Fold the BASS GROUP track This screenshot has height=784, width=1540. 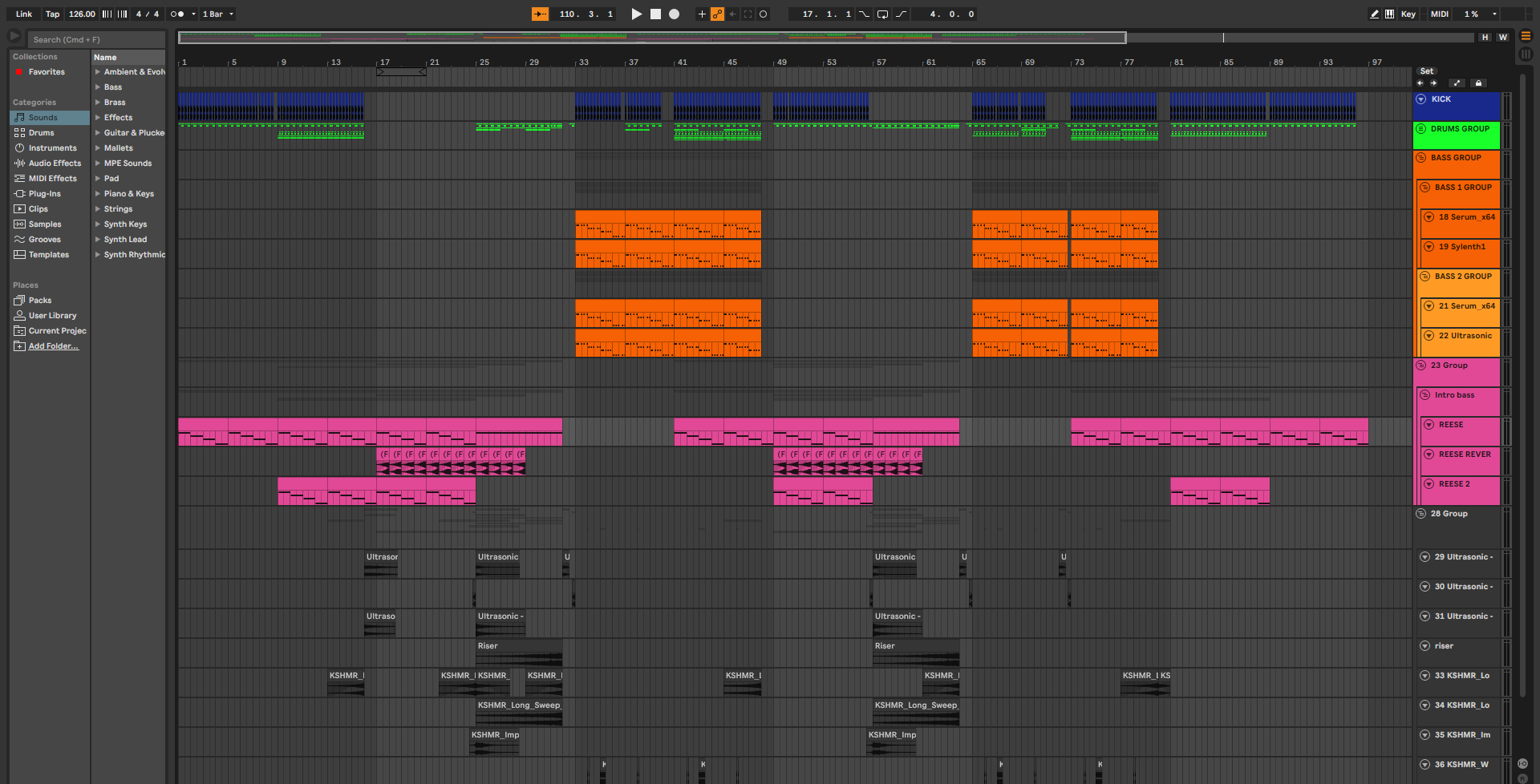click(1421, 158)
